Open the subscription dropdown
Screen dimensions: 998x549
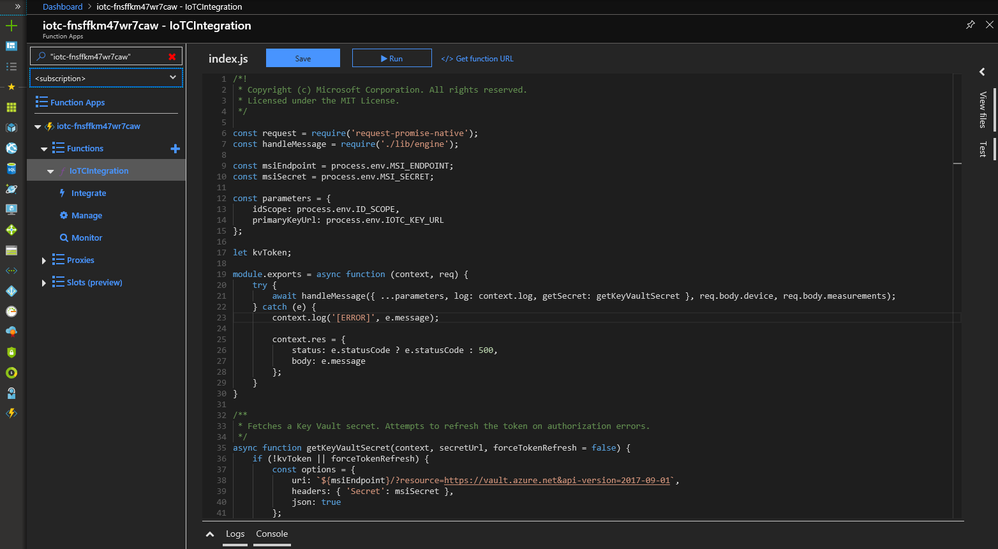click(106, 77)
